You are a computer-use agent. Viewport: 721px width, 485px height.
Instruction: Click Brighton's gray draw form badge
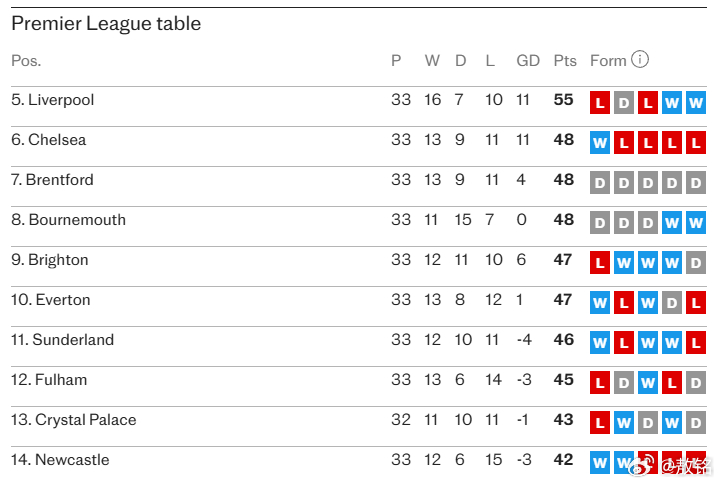(x=696, y=263)
